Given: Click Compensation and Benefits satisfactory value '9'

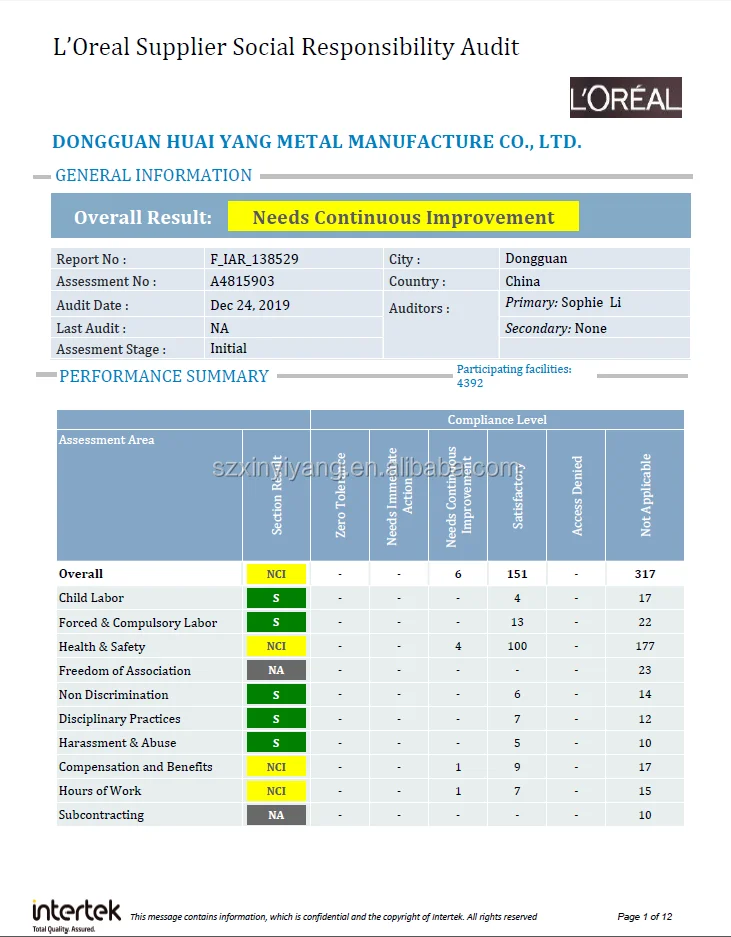Looking at the screenshot, I should [517, 767].
